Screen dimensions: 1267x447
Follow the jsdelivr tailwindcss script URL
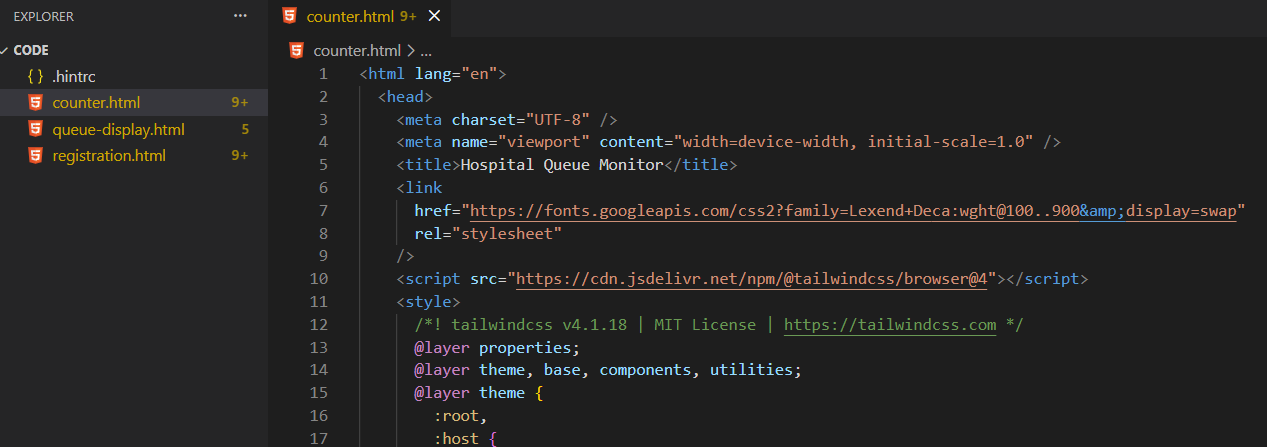751,279
